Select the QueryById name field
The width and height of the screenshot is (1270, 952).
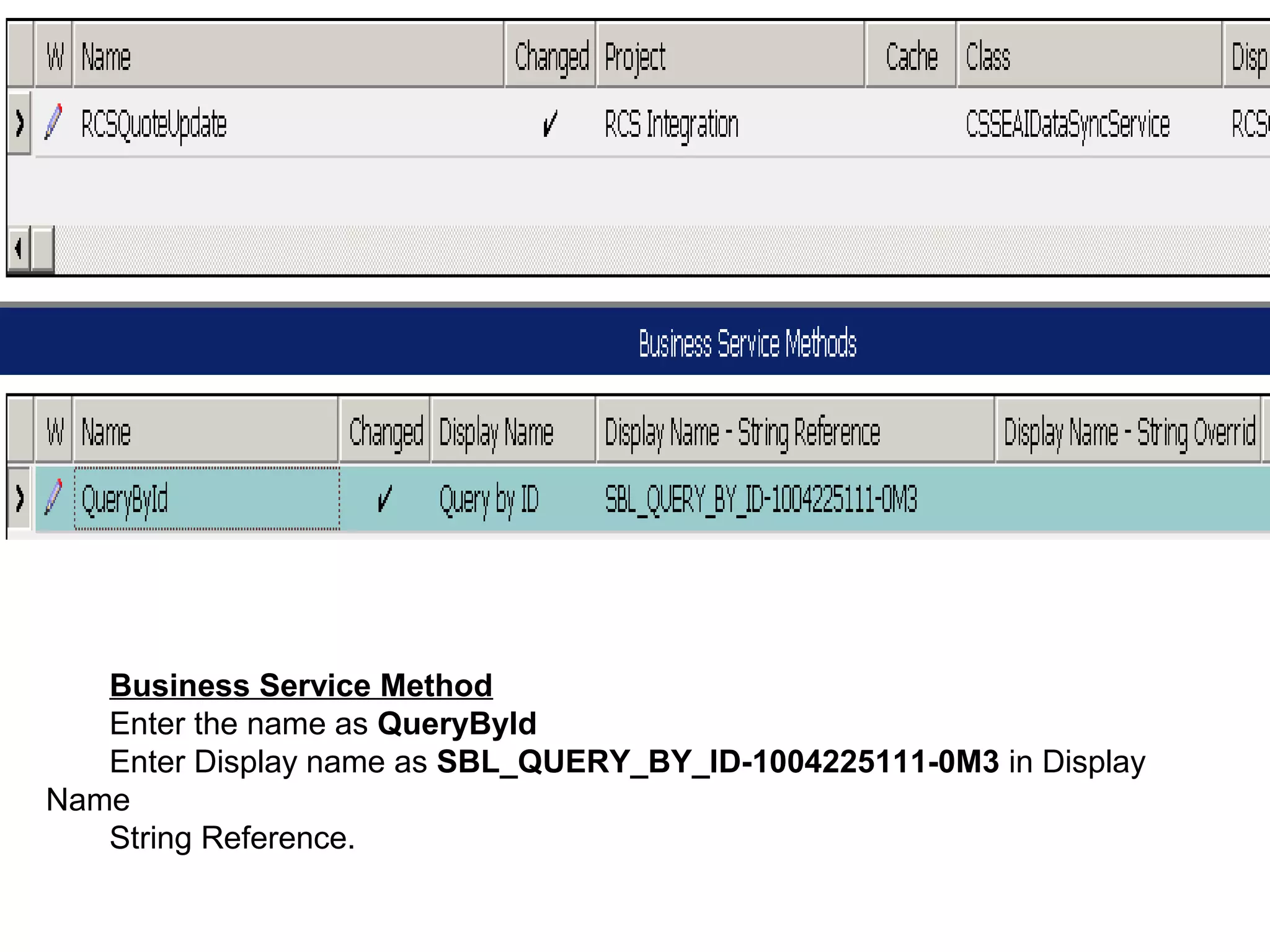coord(206,498)
